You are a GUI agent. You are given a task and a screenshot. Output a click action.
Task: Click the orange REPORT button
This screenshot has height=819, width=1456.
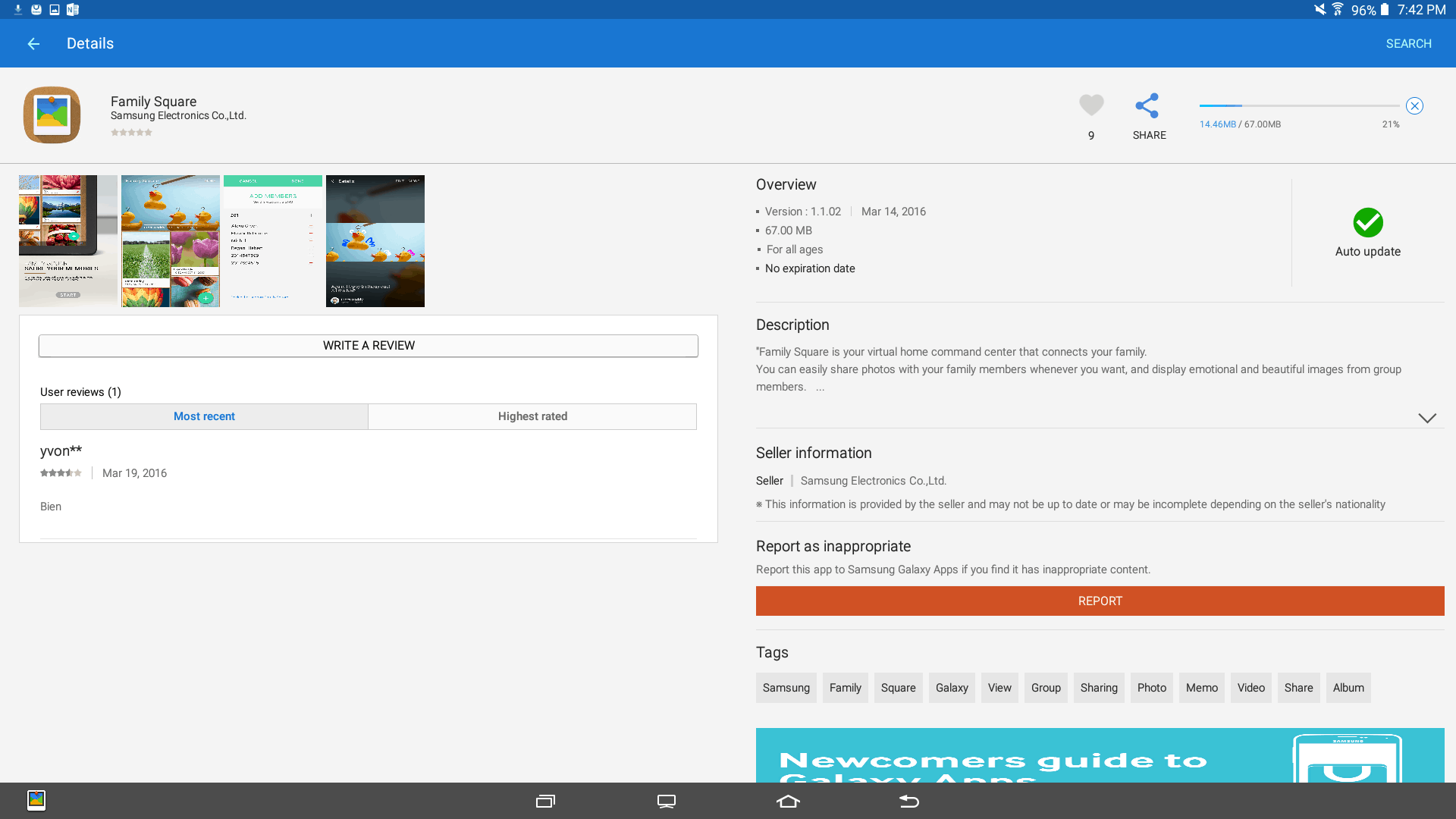[x=1100, y=601]
